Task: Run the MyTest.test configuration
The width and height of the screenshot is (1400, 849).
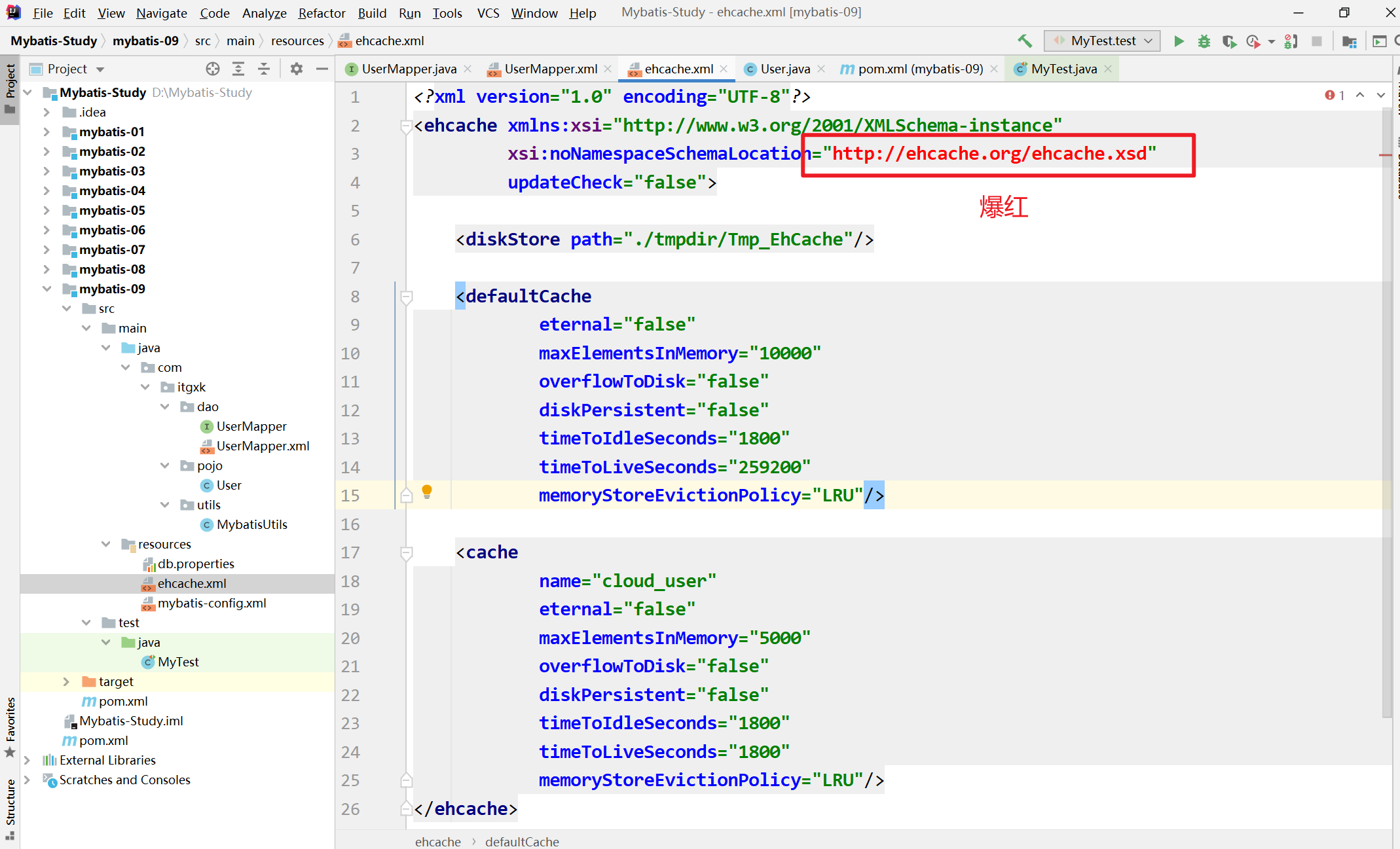Action: coord(1179,41)
